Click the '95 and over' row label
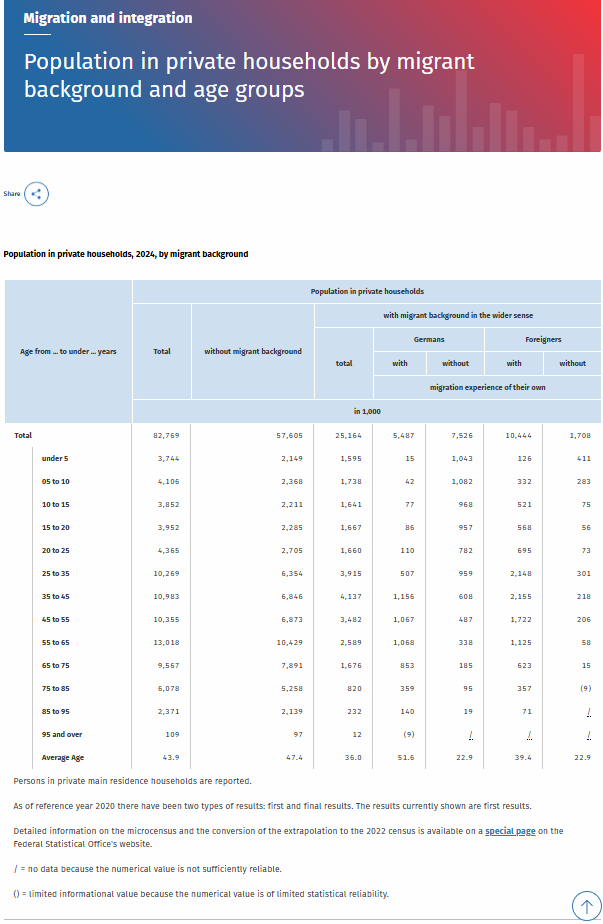Image resolution: width=603 pixels, height=924 pixels. (x=60, y=734)
